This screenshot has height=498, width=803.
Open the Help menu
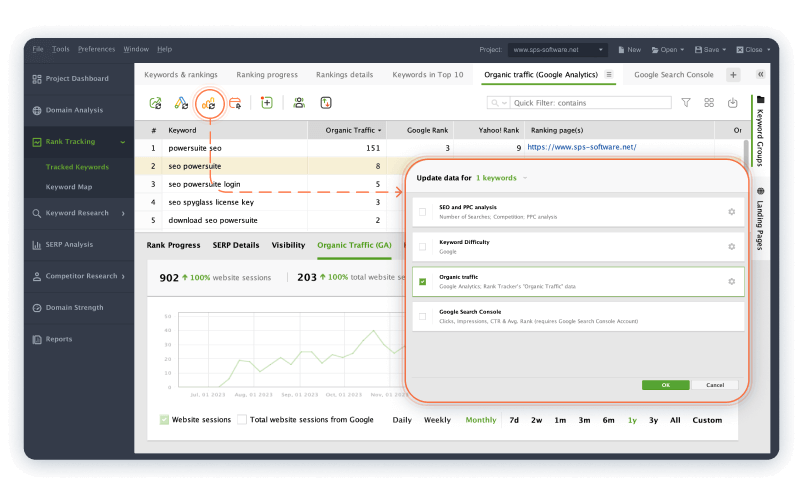pyautogui.click(x=164, y=49)
